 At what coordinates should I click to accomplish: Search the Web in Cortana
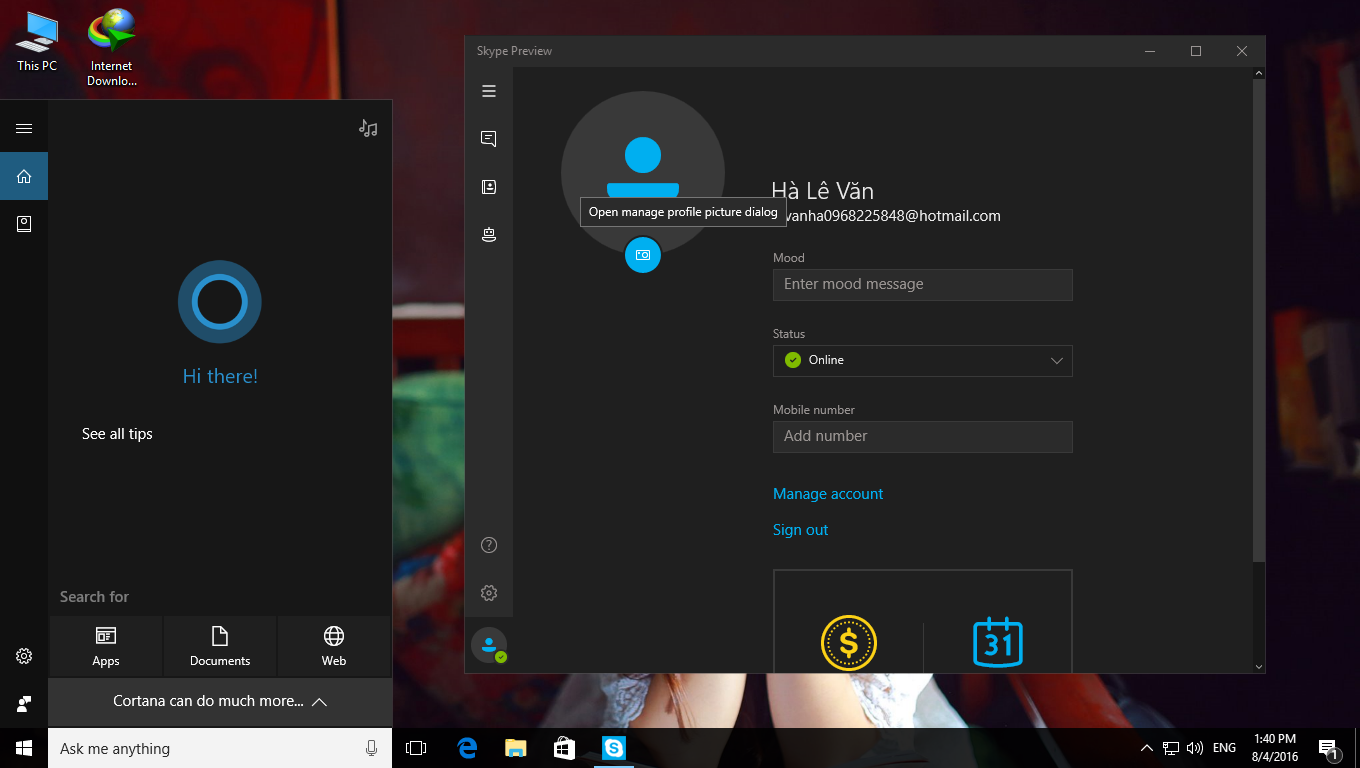(x=334, y=647)
